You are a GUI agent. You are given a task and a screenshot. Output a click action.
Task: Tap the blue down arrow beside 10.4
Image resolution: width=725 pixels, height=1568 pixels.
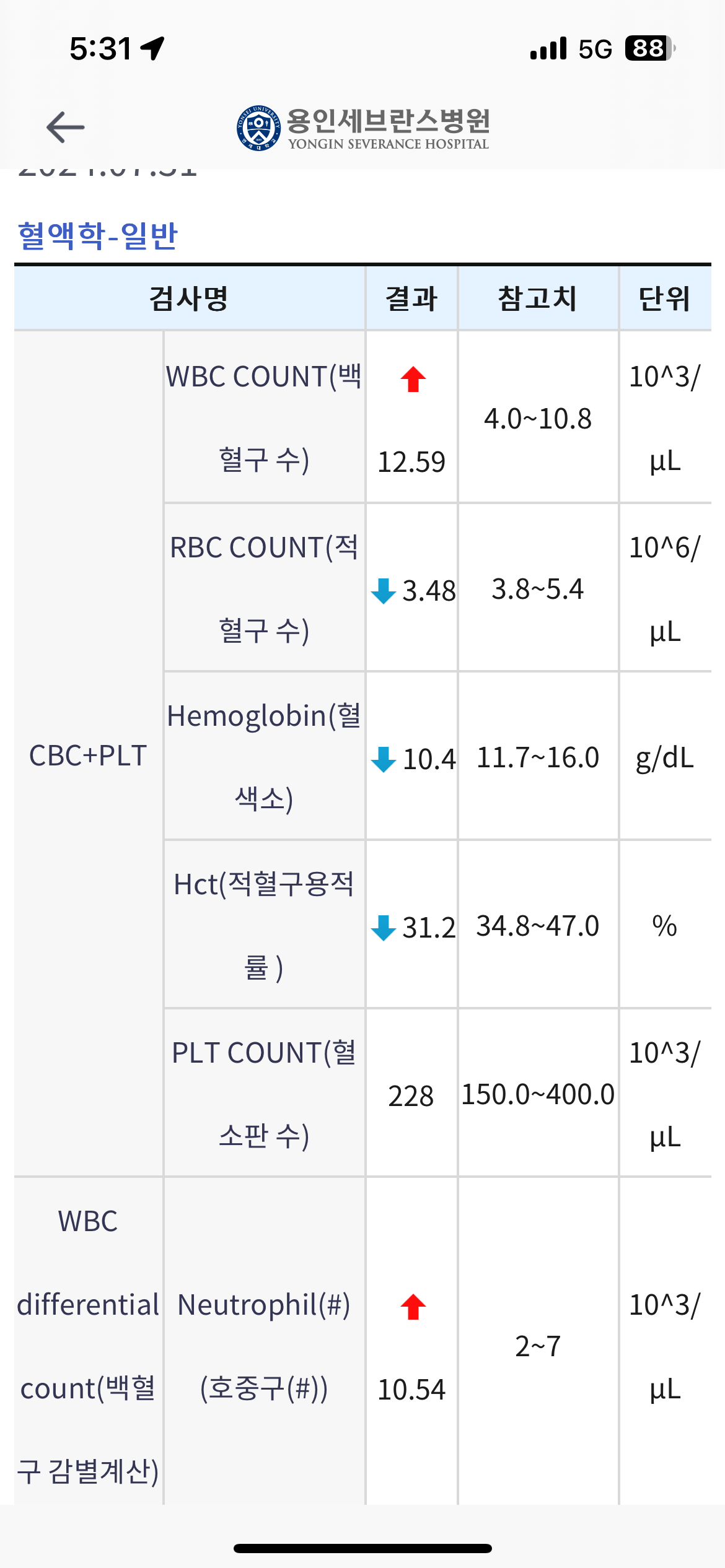click(x=384, y=759)
